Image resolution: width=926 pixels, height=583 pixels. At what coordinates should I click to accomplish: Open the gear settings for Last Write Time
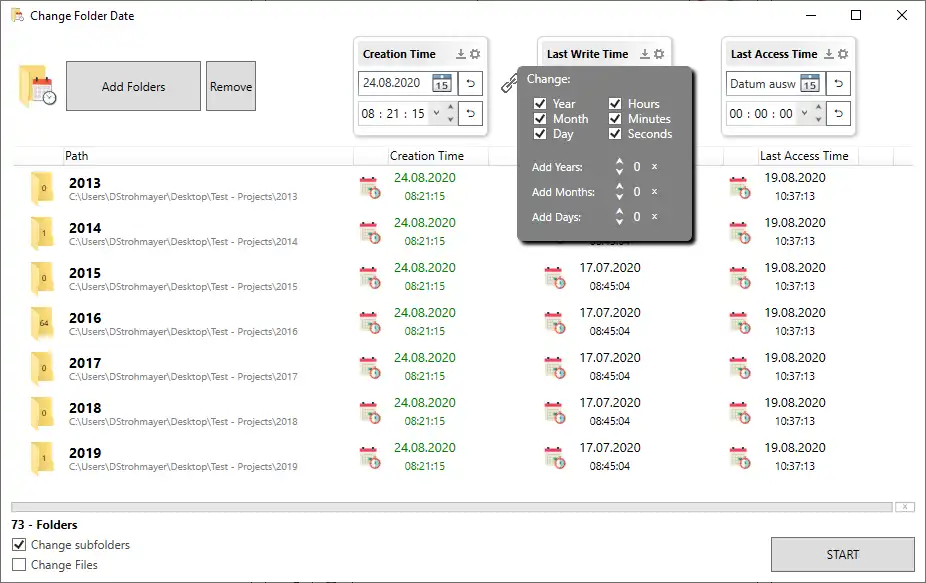point(659,54)
